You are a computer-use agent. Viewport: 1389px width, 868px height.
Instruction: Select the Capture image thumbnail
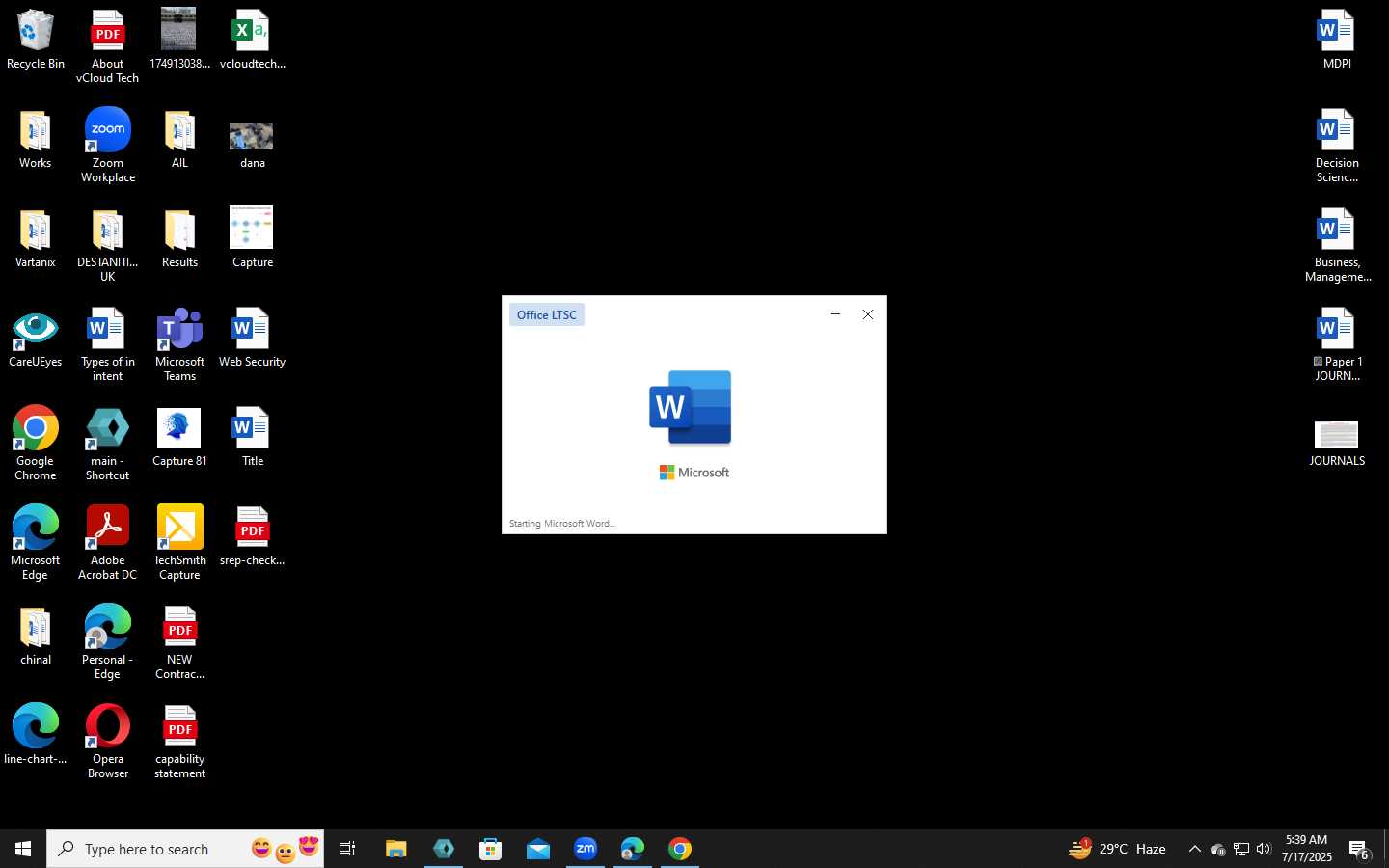coord(252,237)
